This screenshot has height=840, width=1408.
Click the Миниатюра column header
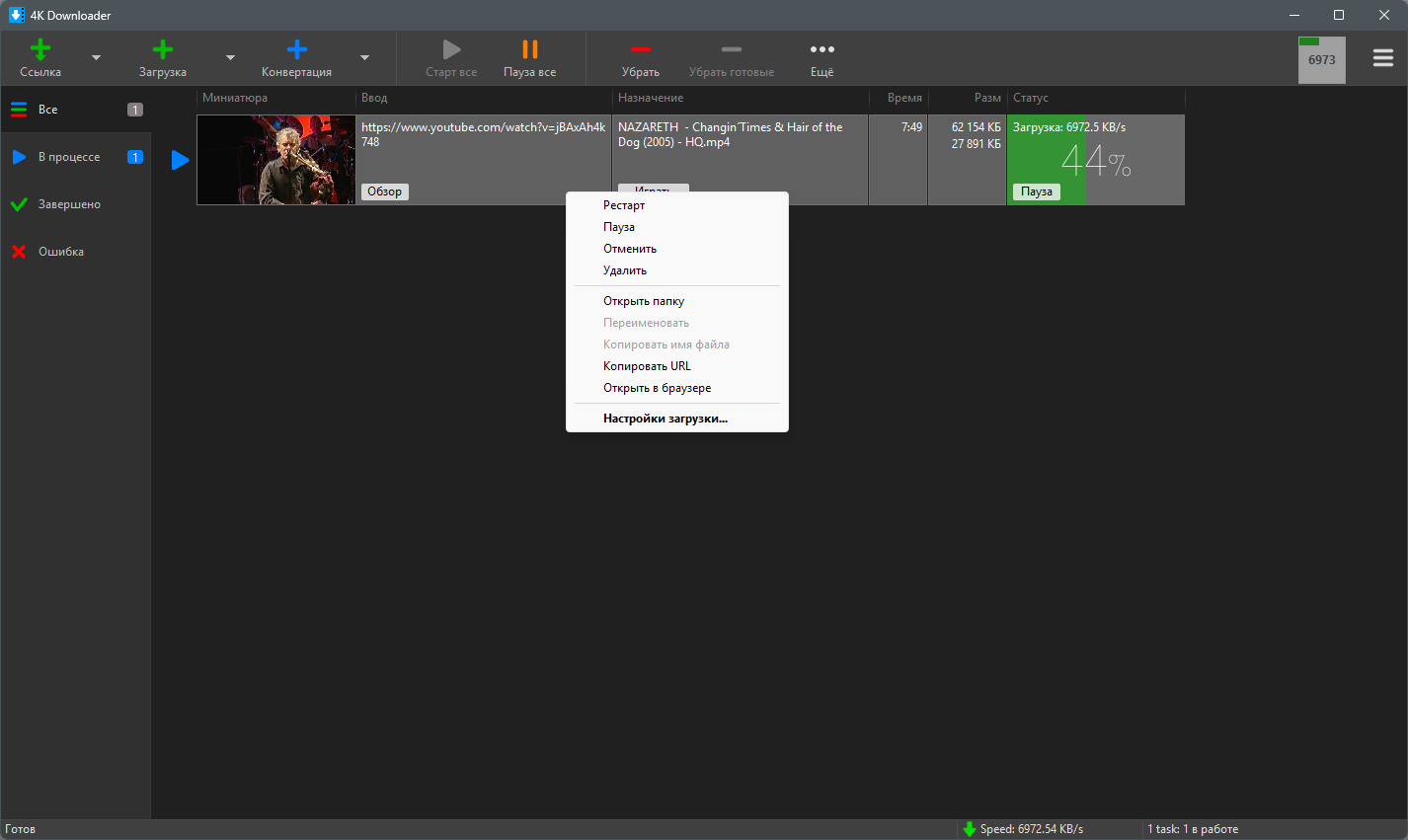point(276,98)
